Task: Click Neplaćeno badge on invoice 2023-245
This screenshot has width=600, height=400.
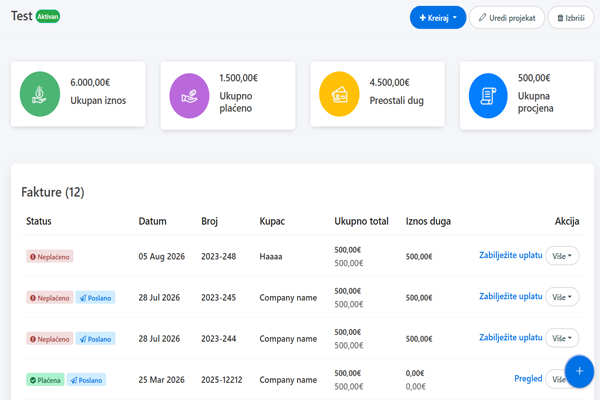Action: click(x=50, y=297)
